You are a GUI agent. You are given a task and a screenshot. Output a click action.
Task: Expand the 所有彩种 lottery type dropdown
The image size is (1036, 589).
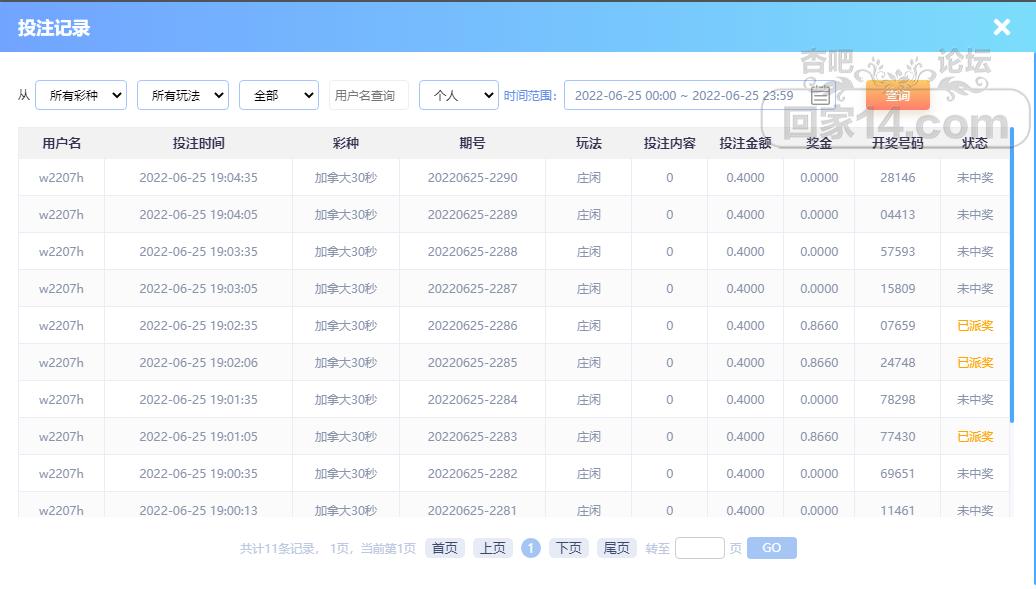[81, 95]
